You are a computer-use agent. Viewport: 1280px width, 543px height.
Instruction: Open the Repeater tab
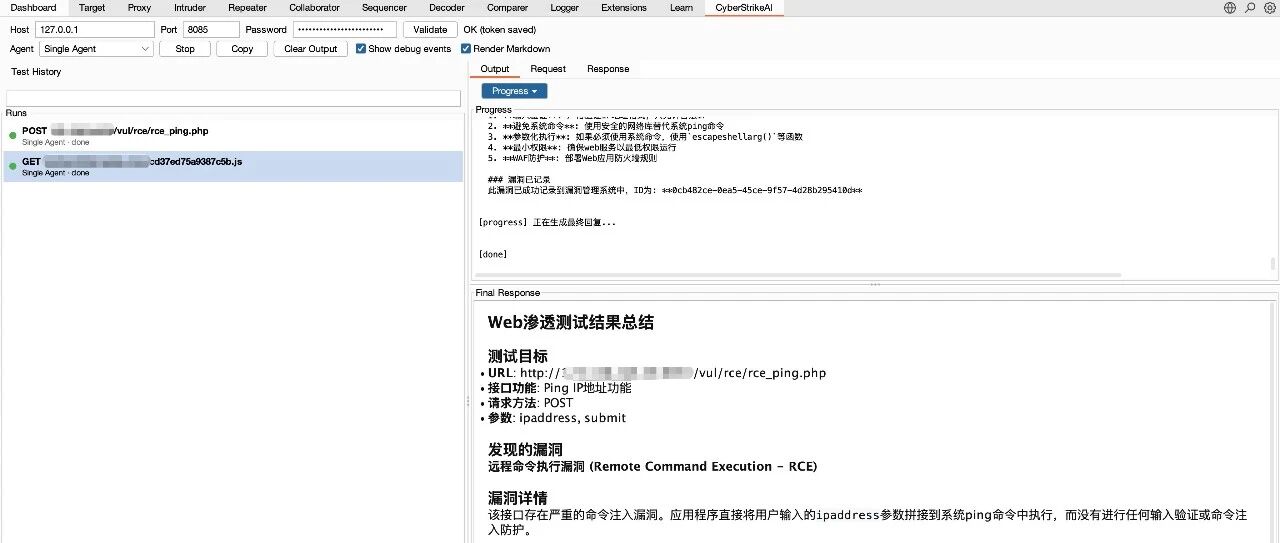tap(247, 7)
